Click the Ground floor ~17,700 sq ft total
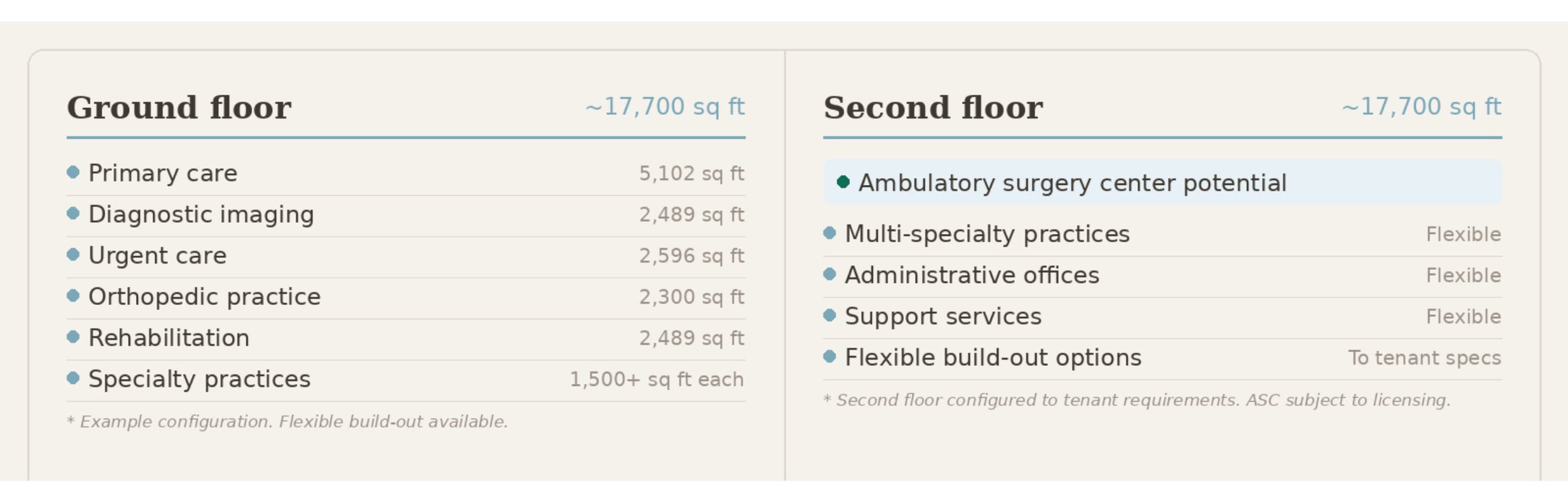This screenshot has width=1568, height=502. pos(665,107)
